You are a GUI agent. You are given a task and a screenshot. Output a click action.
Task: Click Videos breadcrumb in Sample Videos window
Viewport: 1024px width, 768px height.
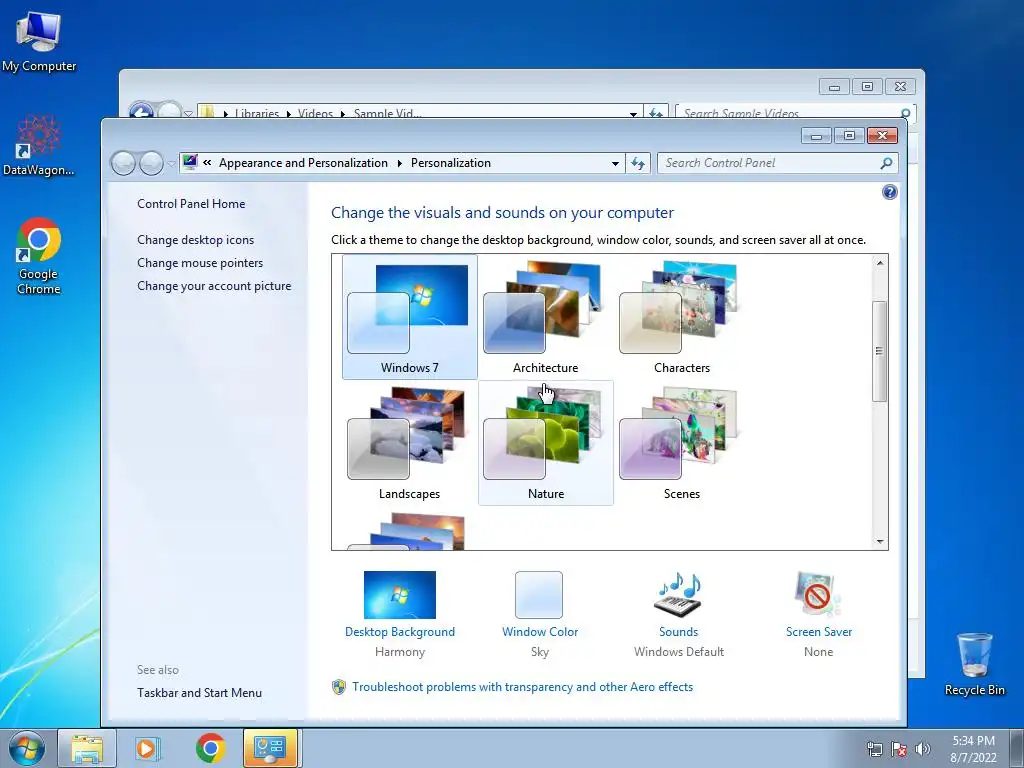point(315,113)
